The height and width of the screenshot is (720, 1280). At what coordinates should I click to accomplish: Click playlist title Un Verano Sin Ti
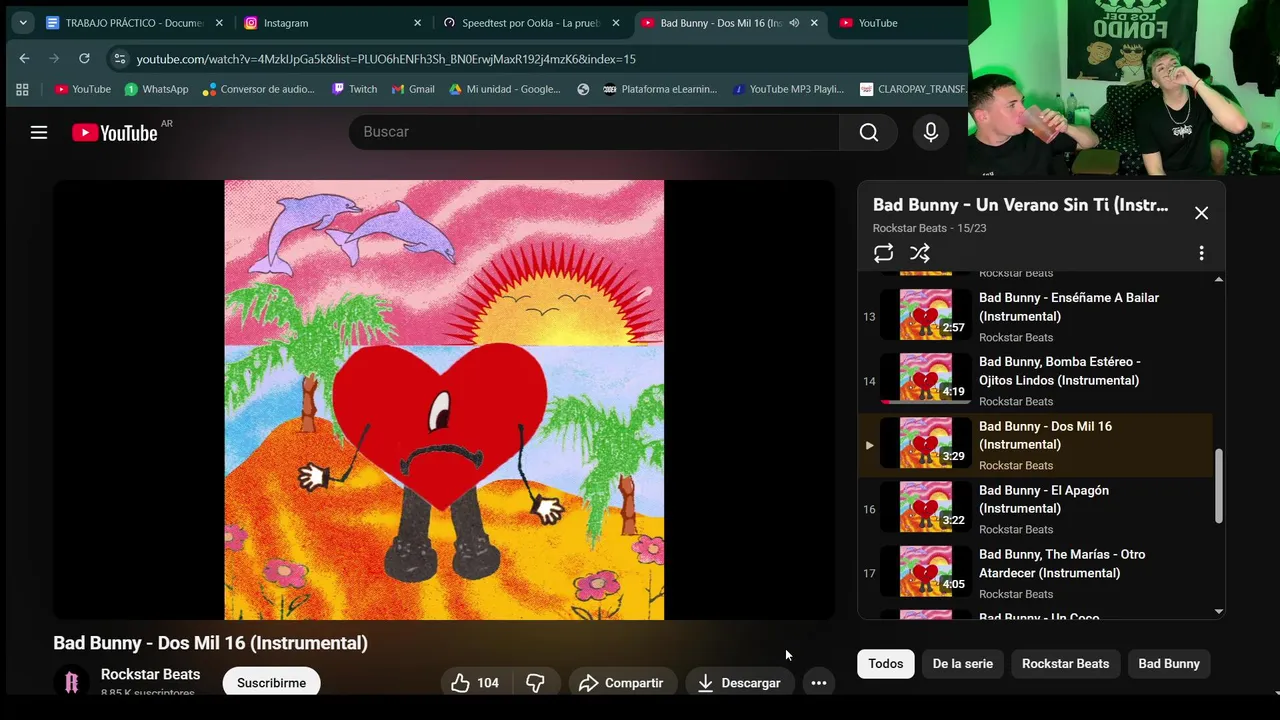(1020, 205)
